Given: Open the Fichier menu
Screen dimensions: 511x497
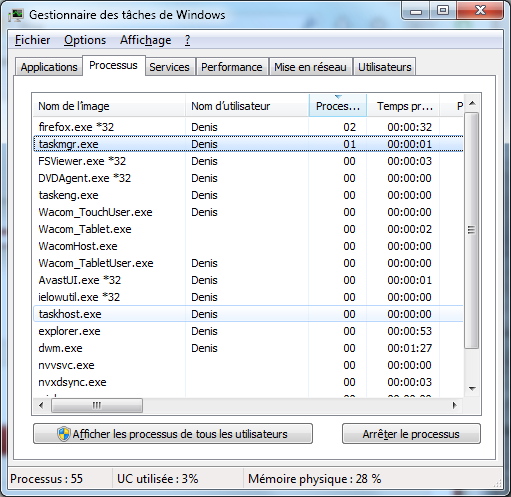Looking at the screenshot, I should click(32, 40).
